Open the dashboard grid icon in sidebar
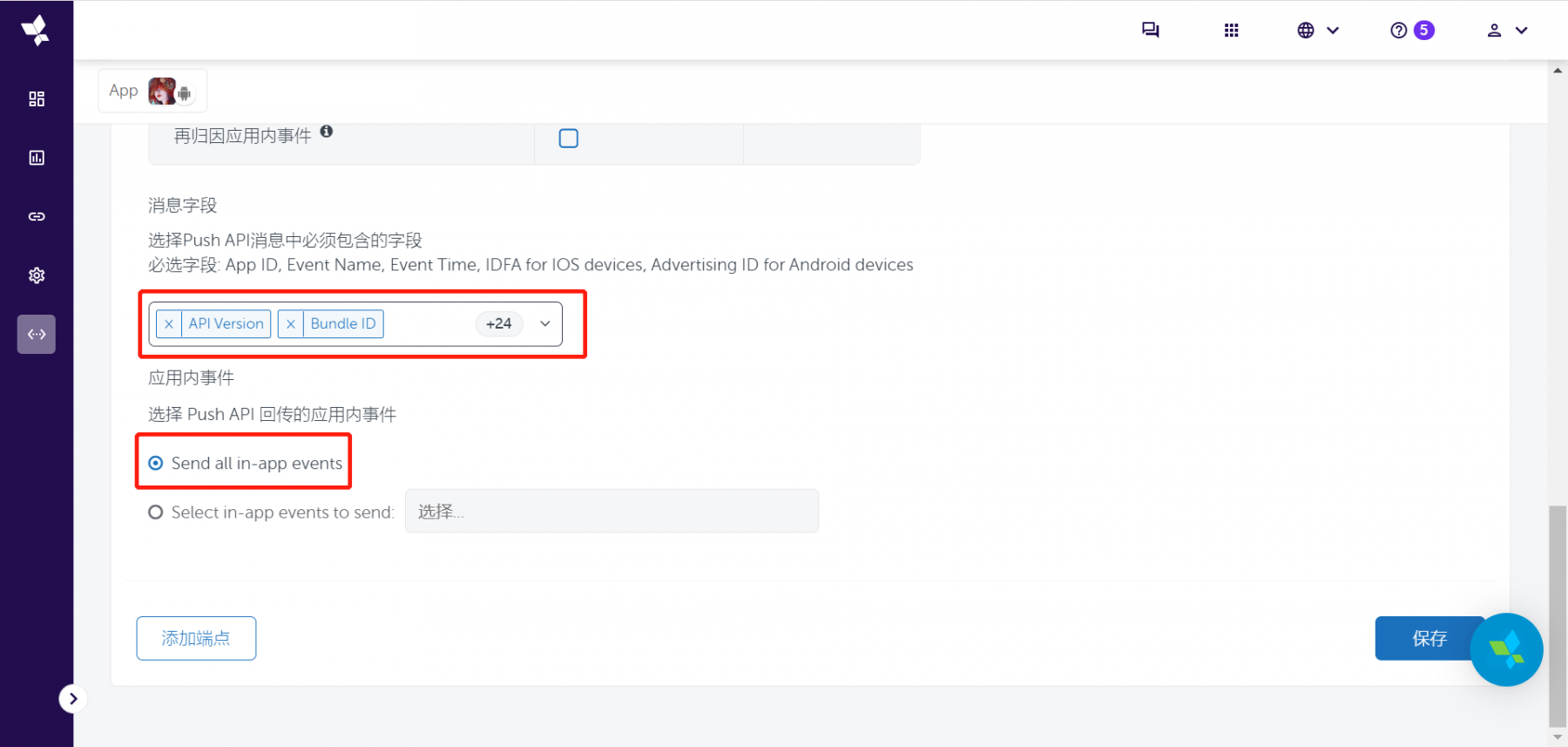This screenshot has width=1568, height=747. point(37,98)
